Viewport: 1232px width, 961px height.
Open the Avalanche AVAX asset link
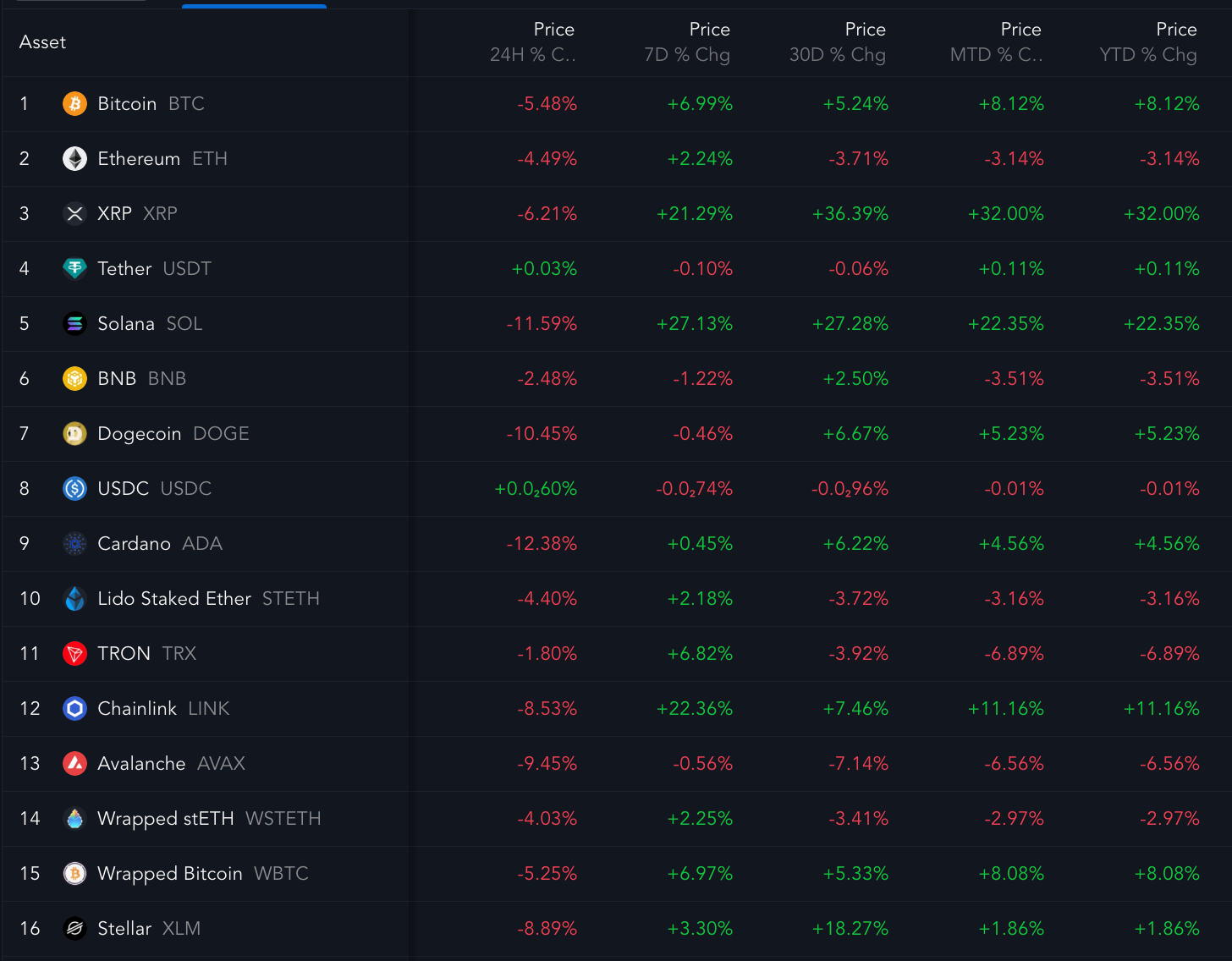(172, 764)
